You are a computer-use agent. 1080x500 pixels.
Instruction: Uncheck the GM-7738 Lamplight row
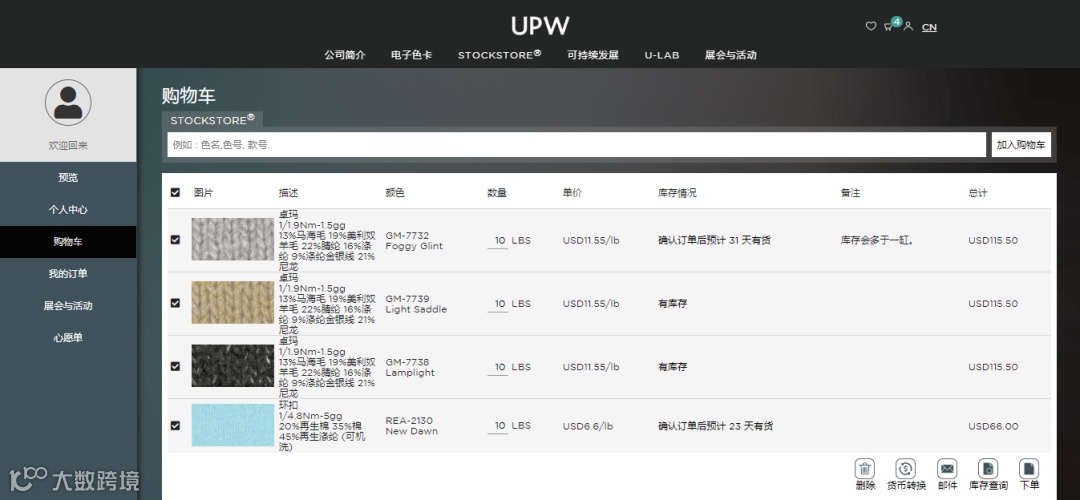pos(175,366)
